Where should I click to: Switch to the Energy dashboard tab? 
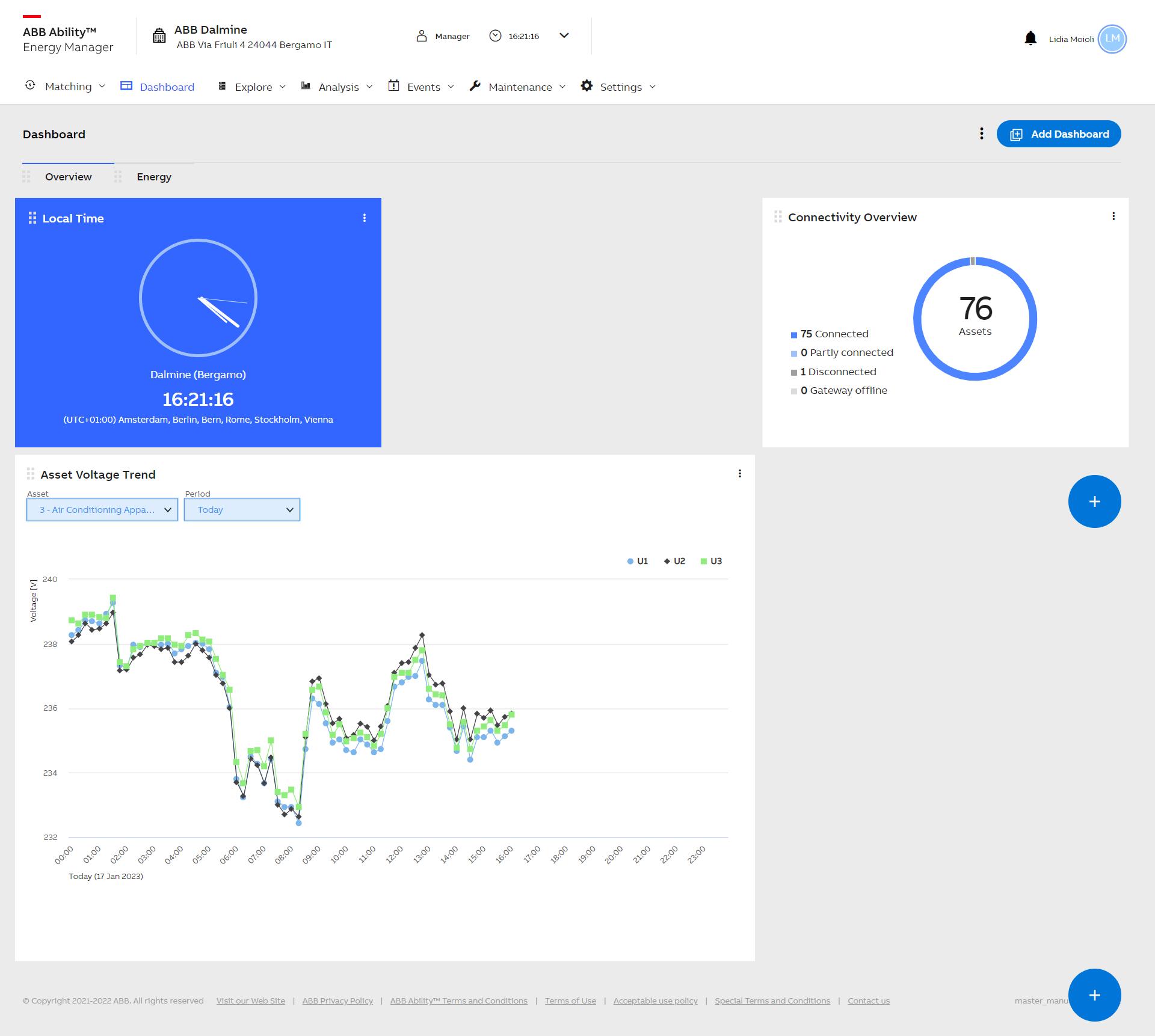154,176
